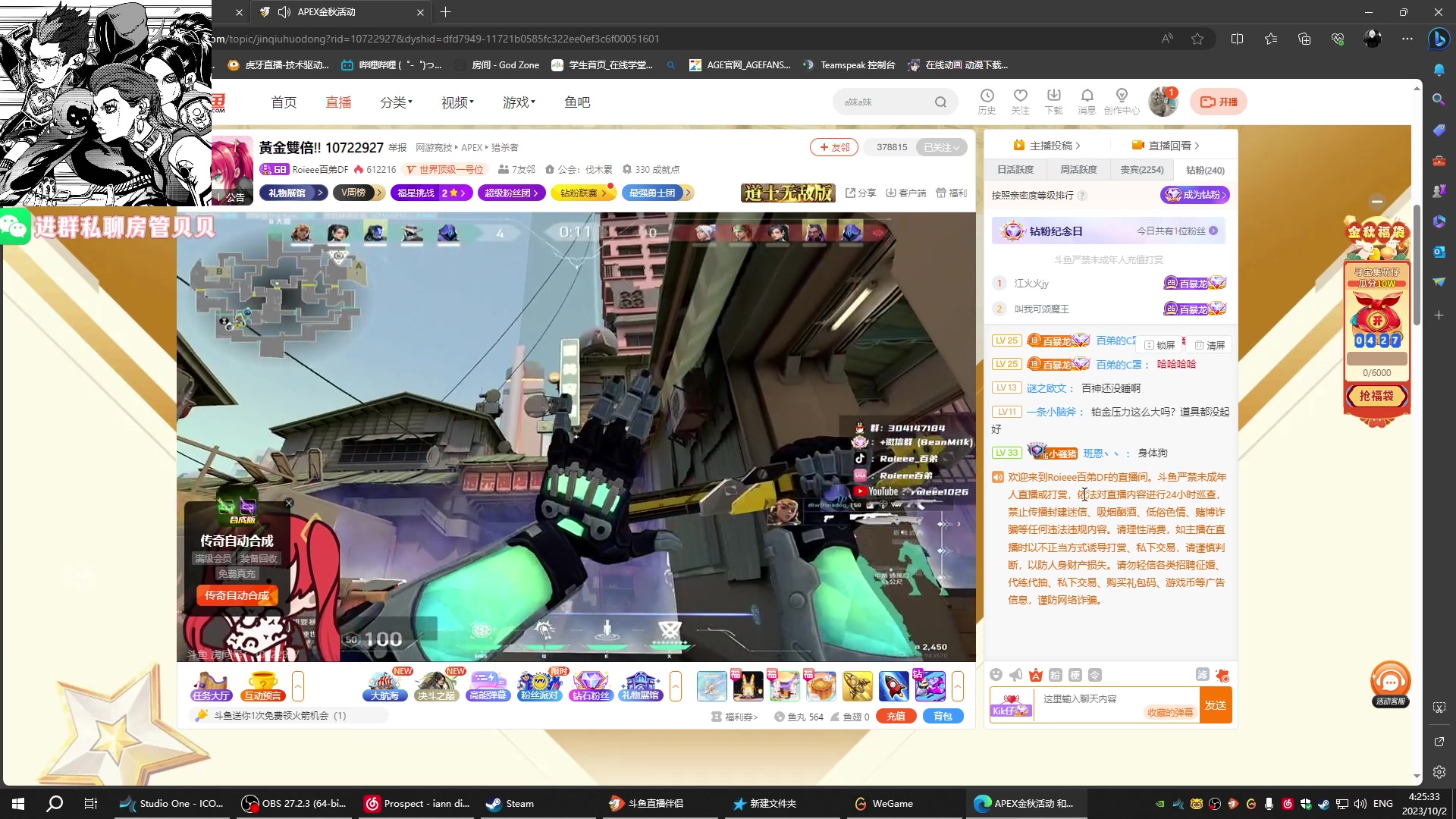1456x819 pixels.
Task: Click the 充值 recharge button
Action: (x=896, y=717)
